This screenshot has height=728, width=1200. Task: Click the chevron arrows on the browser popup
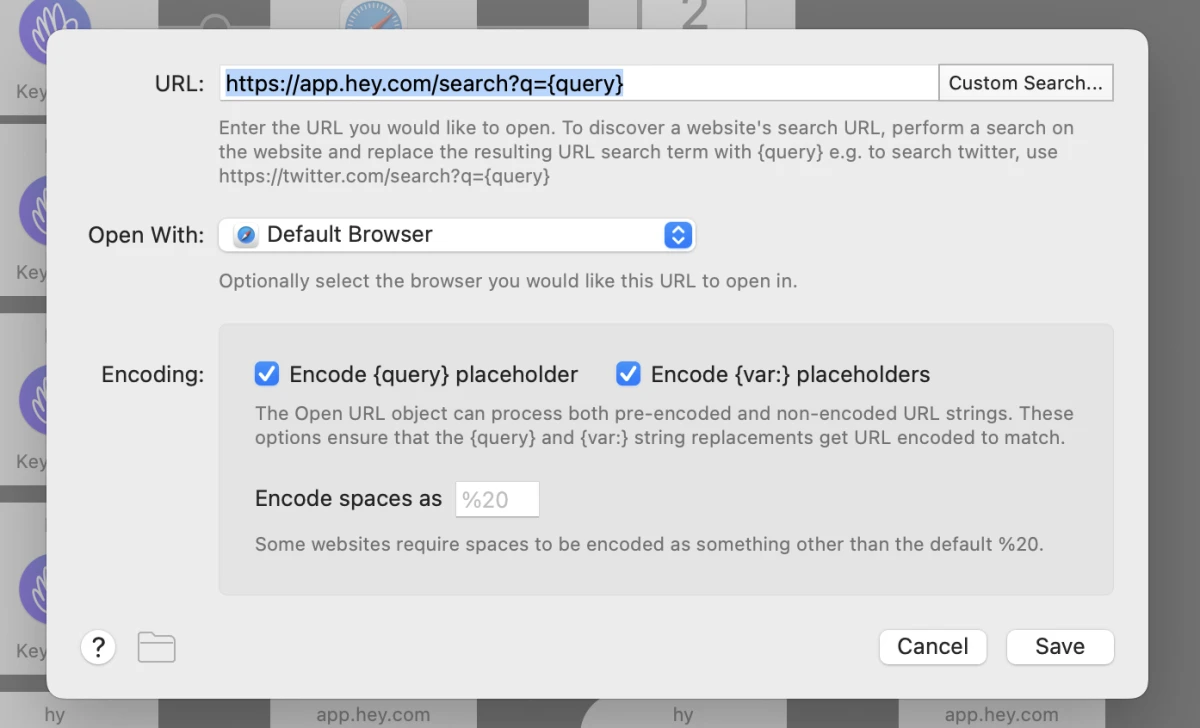[x=678, y=235]
